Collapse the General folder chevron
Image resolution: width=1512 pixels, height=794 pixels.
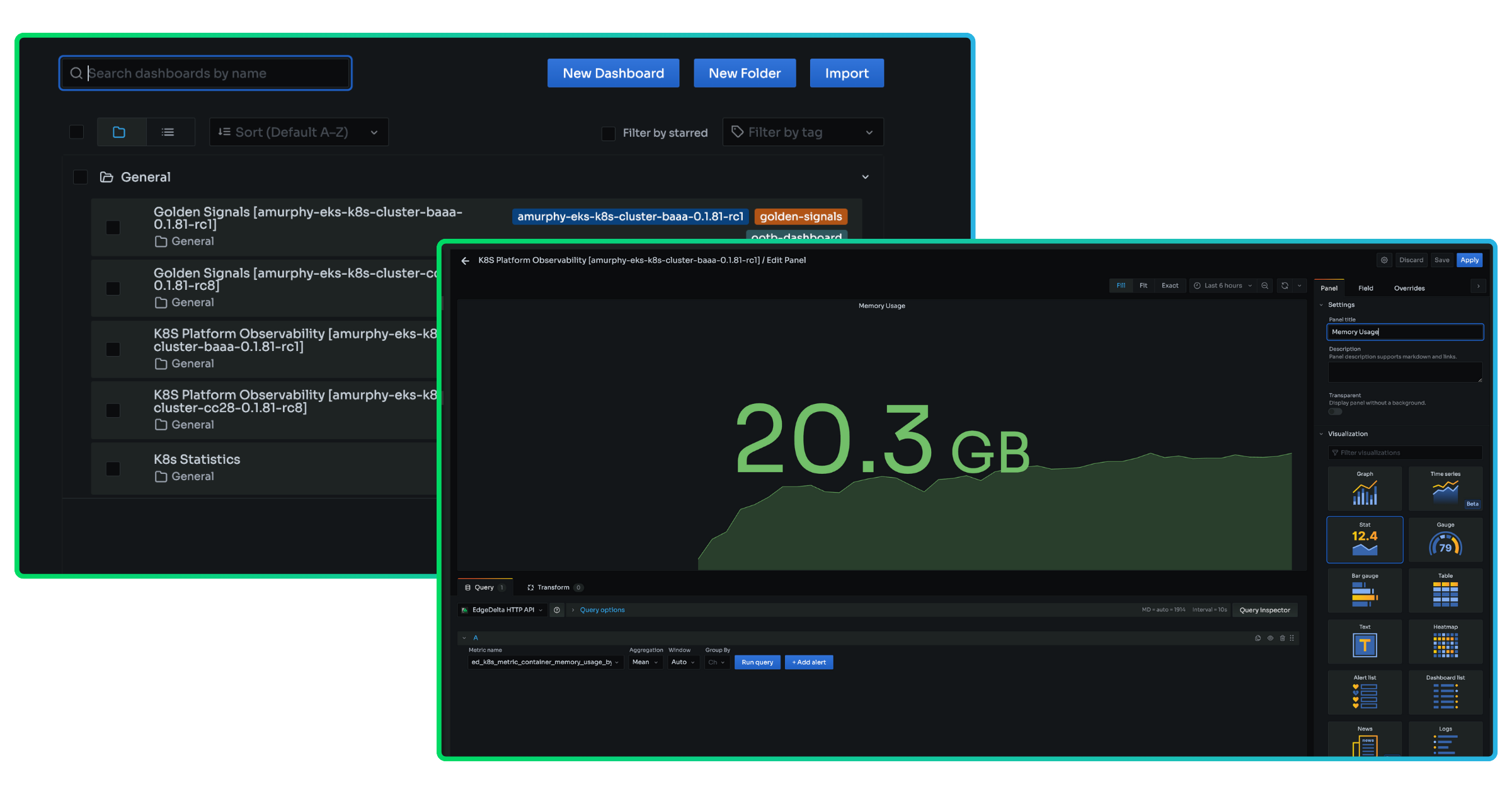pos(865,177)
